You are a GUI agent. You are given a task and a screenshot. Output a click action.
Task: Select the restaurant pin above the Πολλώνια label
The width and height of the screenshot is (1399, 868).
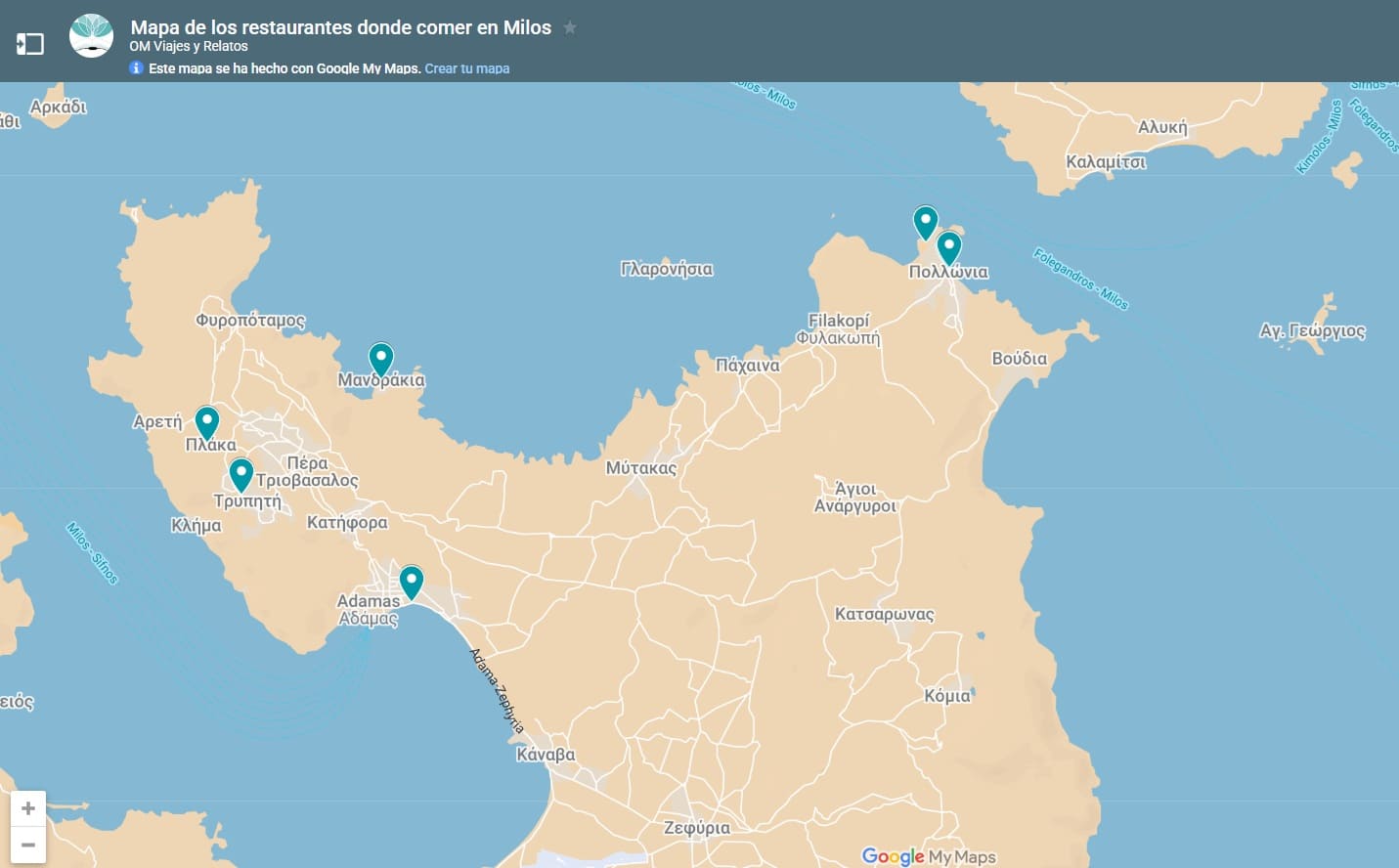click(x=948, y=247)
